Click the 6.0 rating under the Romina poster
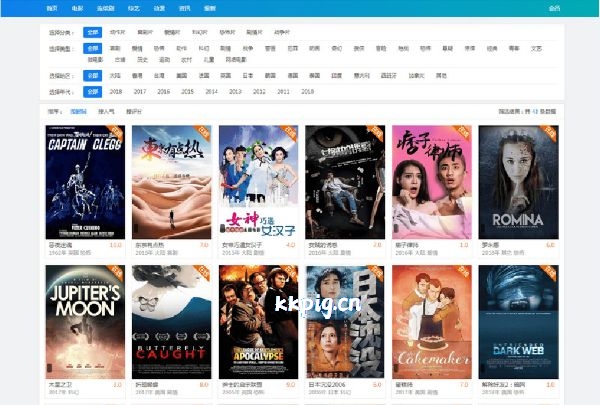Screen dimensions: 600x405 click(550, 245)
